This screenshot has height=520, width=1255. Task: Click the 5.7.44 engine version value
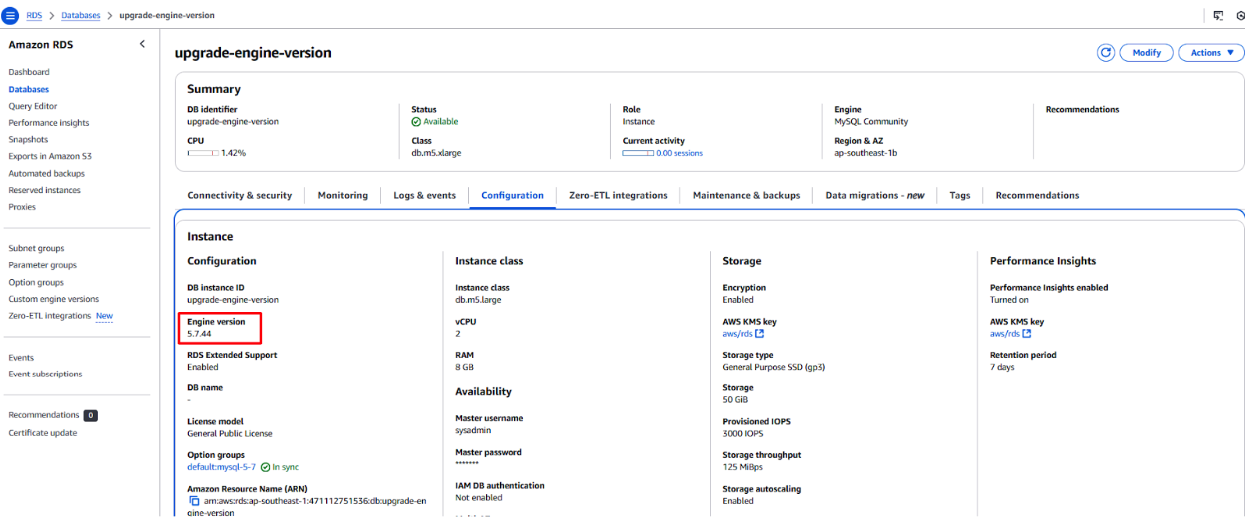click(x=199, y=333)
